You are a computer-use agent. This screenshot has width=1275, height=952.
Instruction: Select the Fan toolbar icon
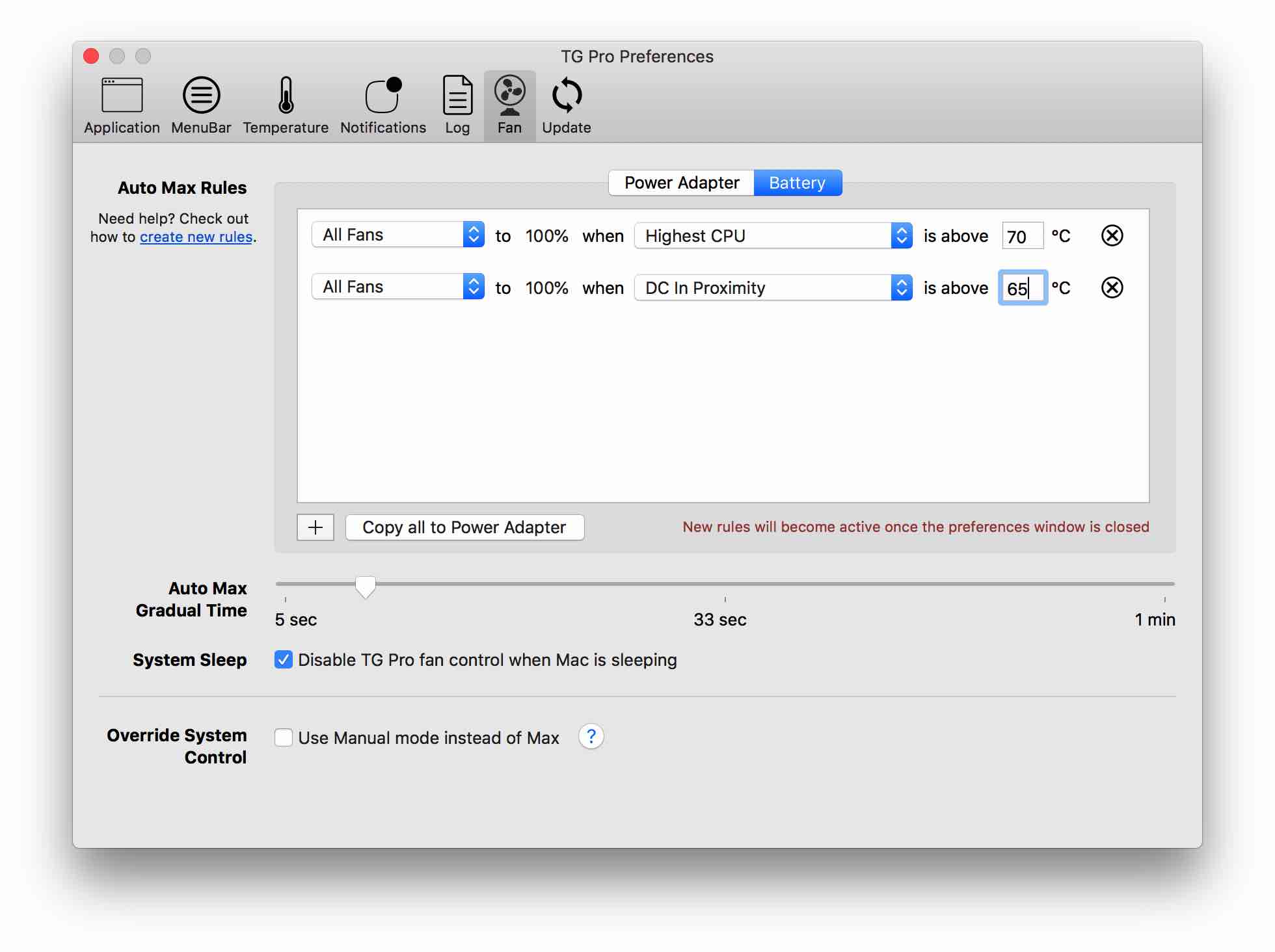click(509, 105)
